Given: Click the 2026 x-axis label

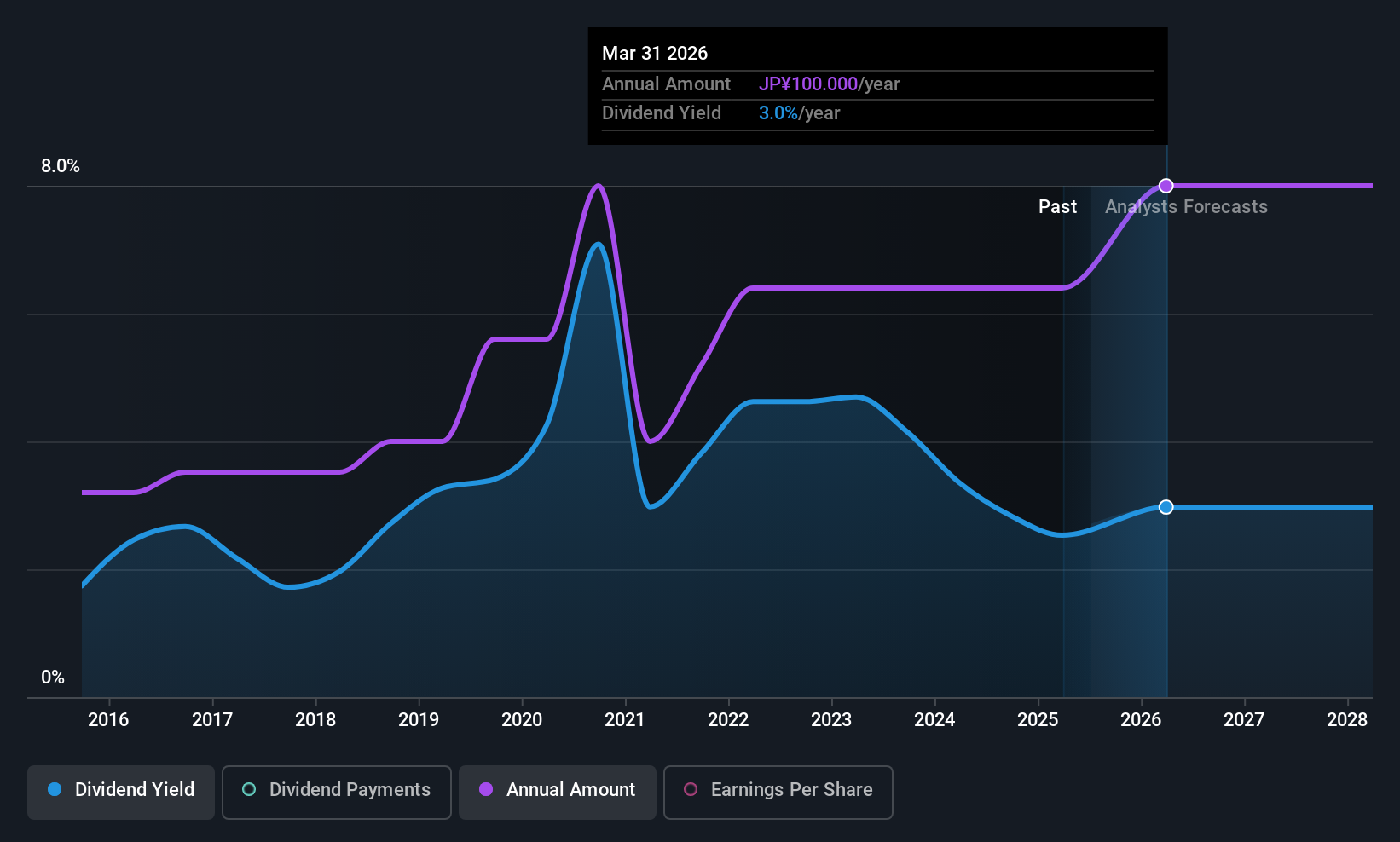Looking at the screenshot, I should (1141, 720).
